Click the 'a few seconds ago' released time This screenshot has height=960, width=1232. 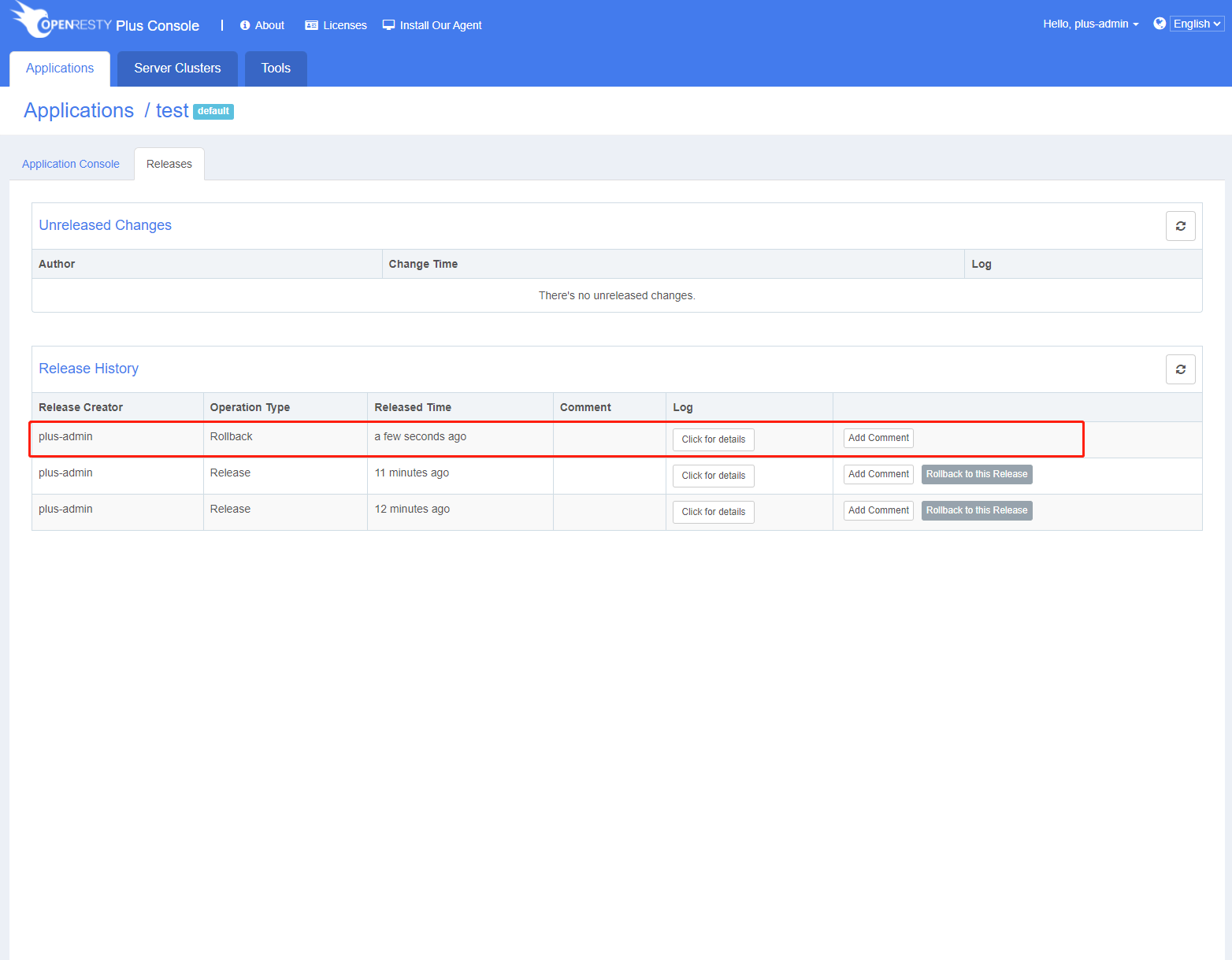420,436
